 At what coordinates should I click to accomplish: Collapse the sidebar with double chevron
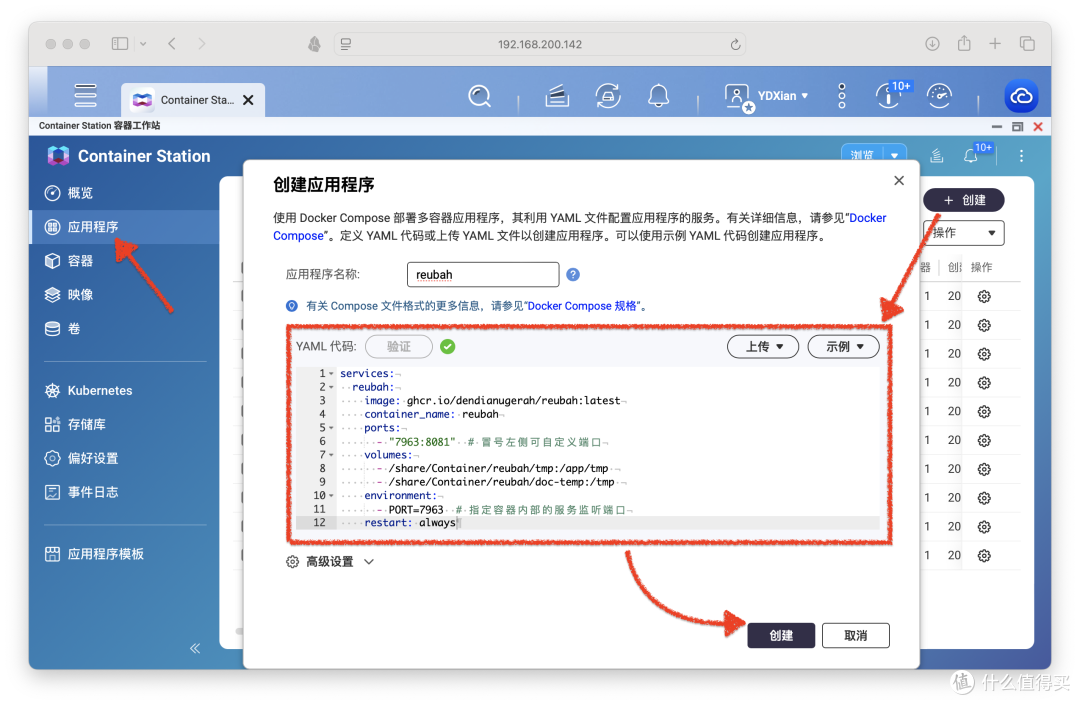point(195,648)
